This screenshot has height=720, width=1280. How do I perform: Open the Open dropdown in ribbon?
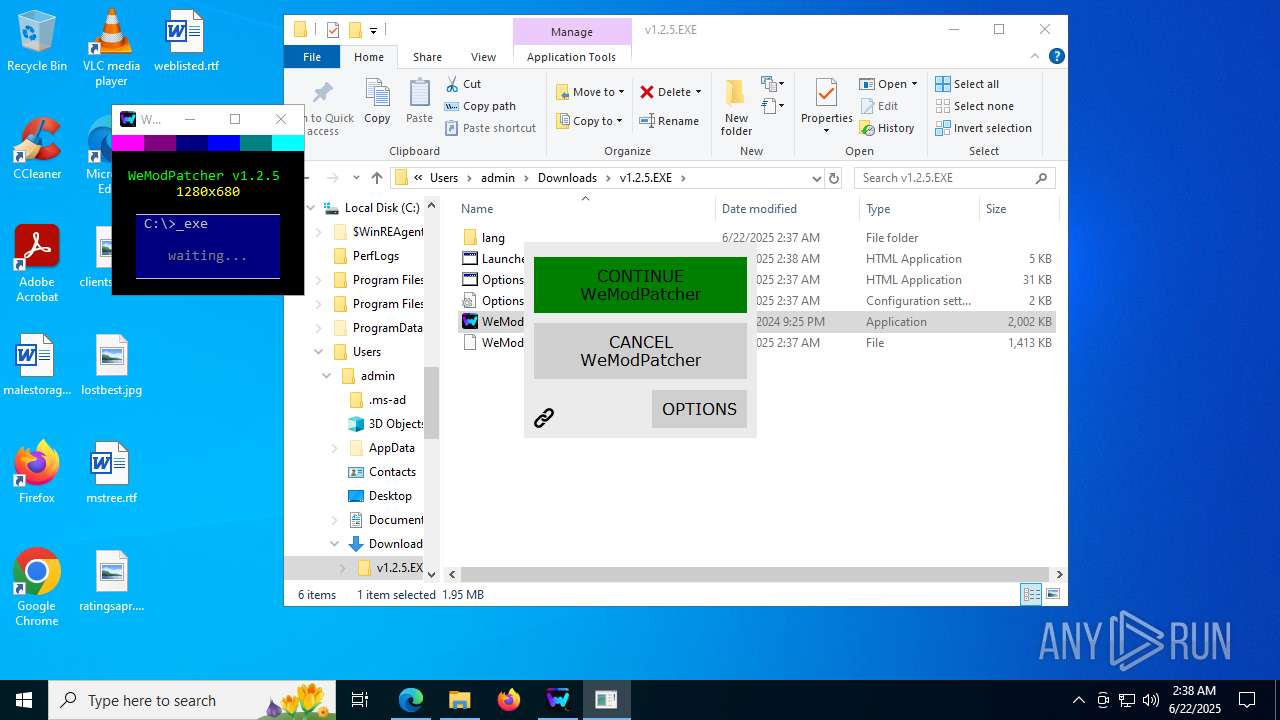(888, 84)
